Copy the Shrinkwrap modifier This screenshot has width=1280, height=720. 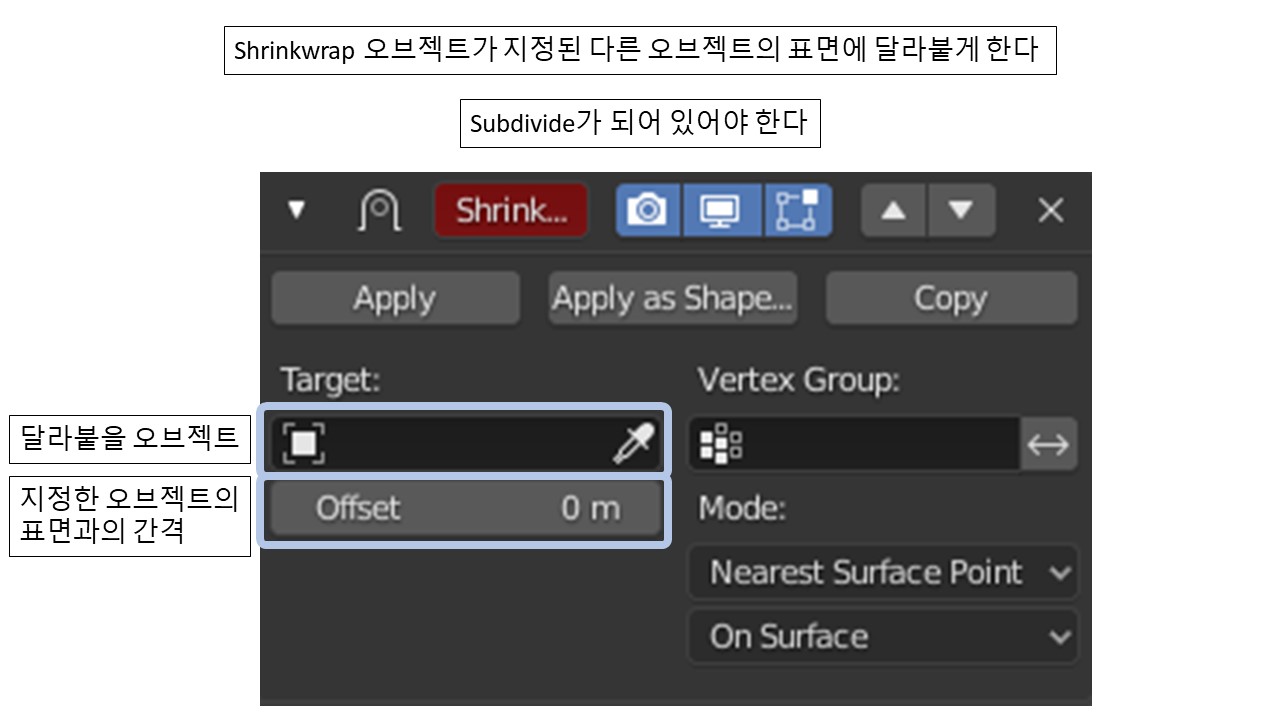point(951,297)
